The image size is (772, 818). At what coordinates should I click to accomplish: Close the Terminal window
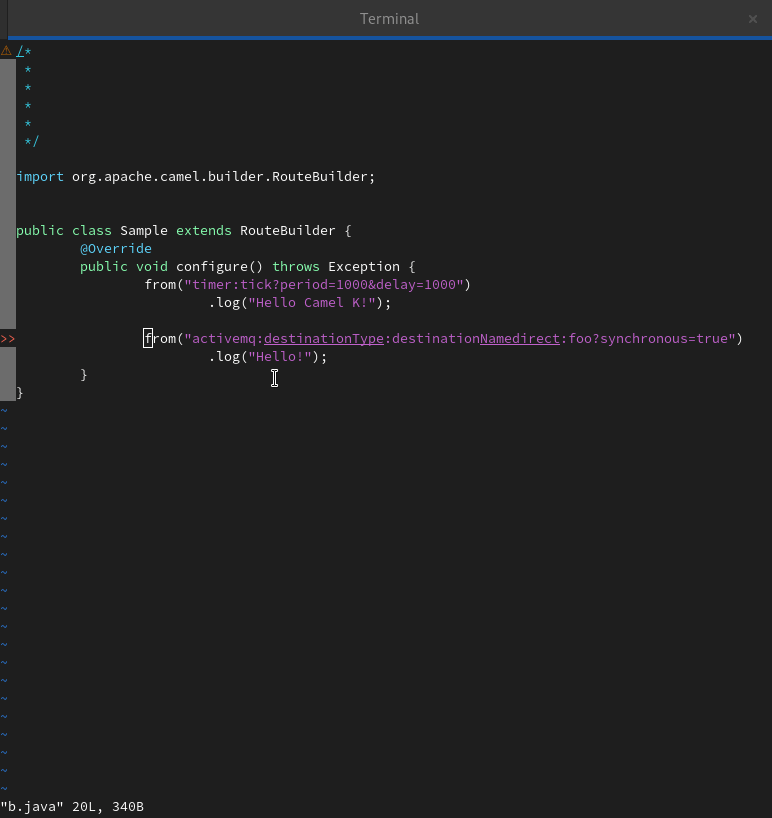click(x=753, y=19)
